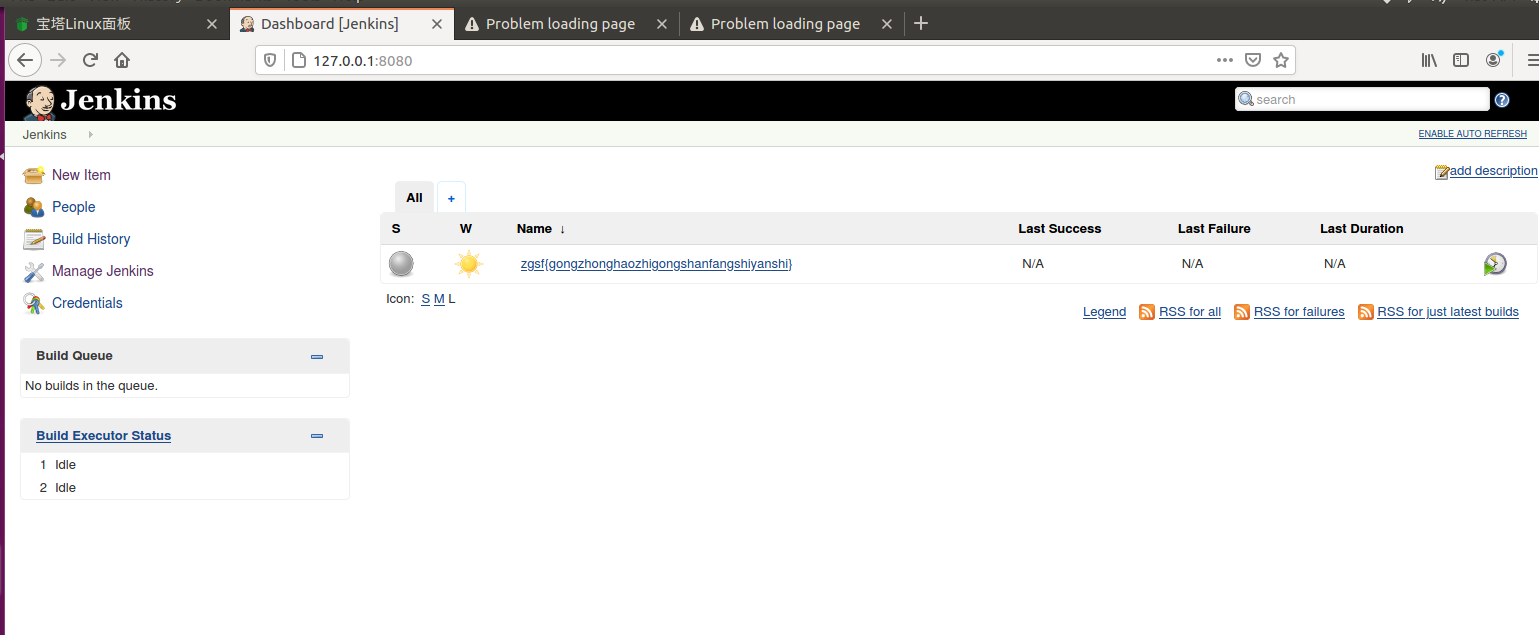The image size is (1539, 635).
Task: Click the grey status ball of zgsf job
Action: tap(401, 264)
